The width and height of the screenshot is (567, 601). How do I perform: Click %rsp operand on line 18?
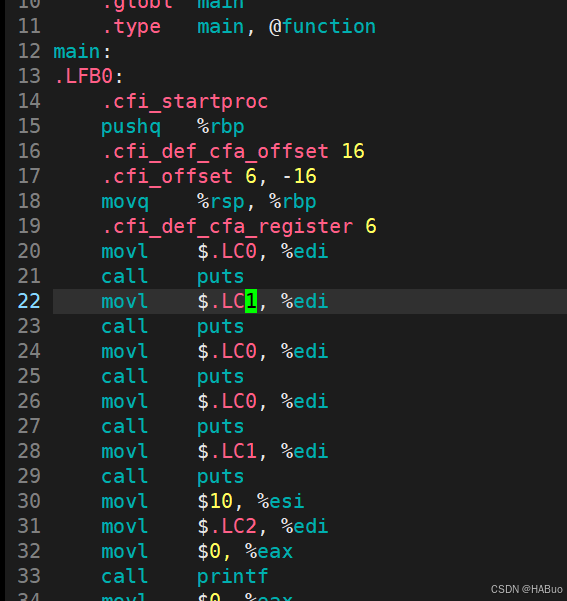(220, 202)
